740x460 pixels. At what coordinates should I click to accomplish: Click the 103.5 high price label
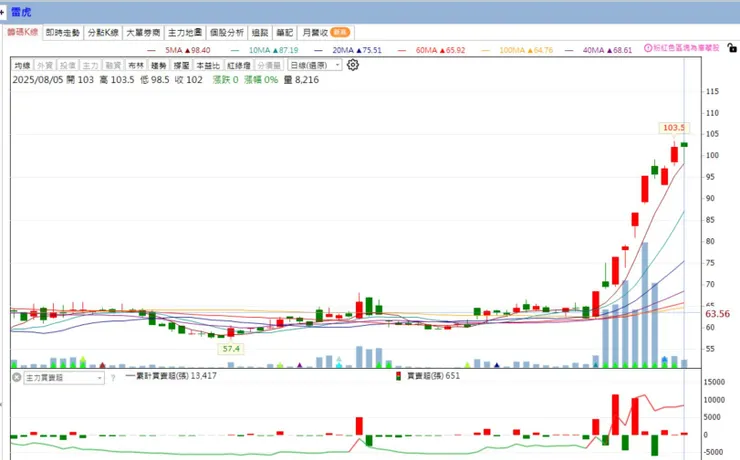(674, 127)
